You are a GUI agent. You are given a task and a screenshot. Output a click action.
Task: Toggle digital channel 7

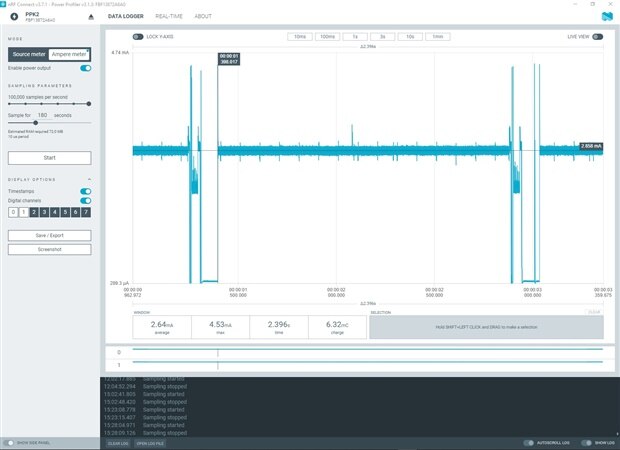(86, 212)
